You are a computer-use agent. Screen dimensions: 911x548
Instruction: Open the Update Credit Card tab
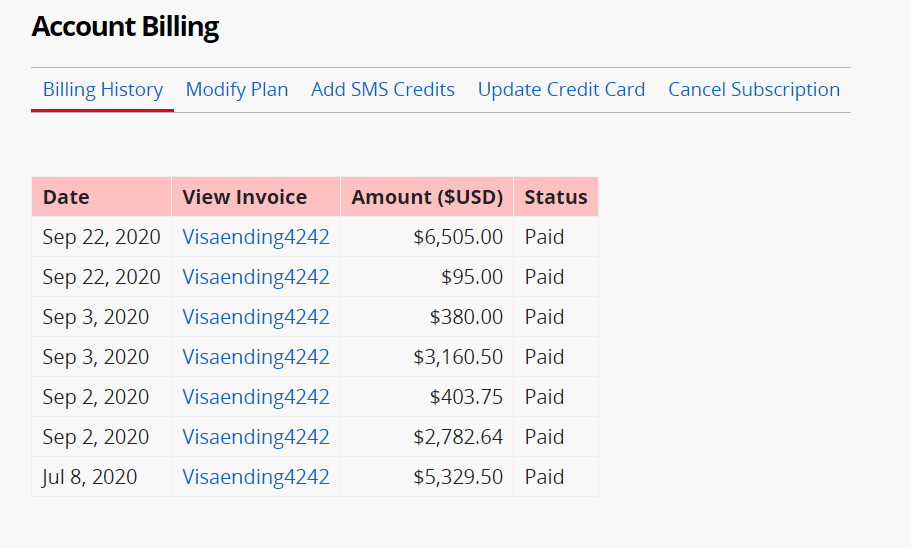point(561,89)
